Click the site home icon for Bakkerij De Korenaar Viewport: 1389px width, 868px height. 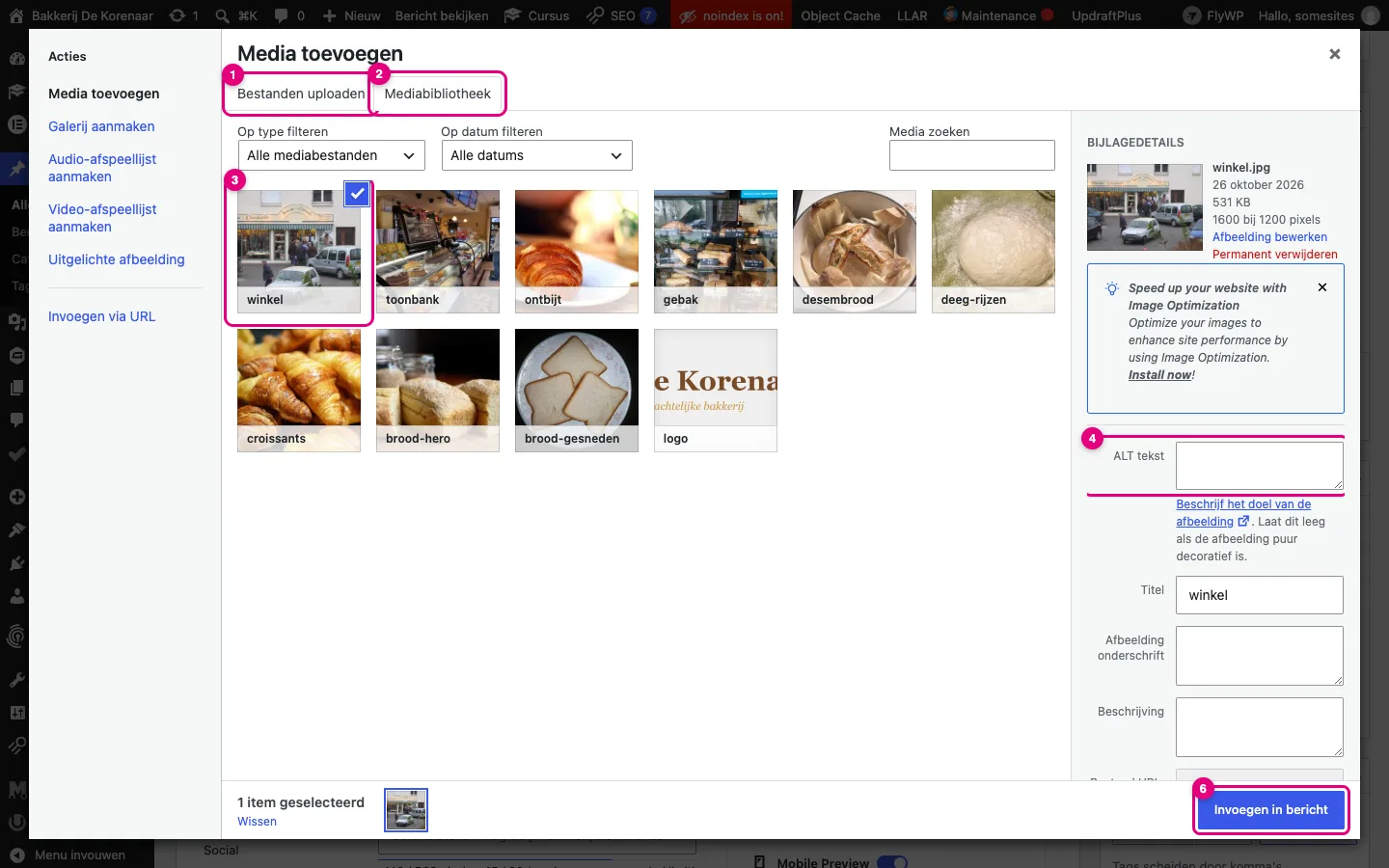15,15
